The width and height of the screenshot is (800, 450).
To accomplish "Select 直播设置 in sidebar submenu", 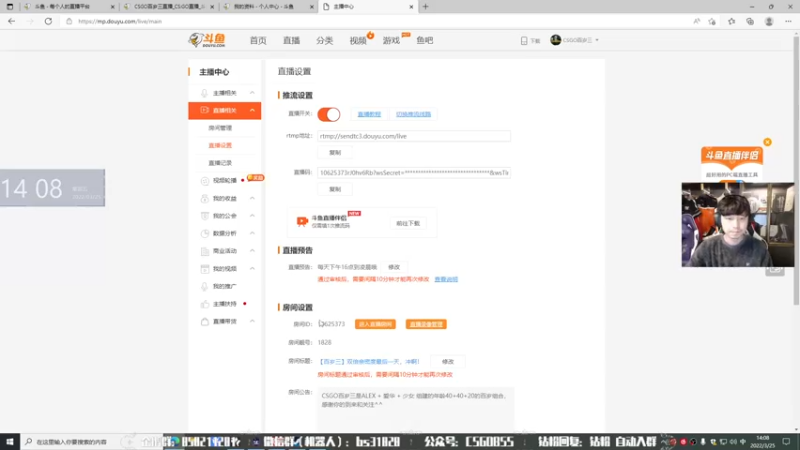I will (x=220, y=145).
